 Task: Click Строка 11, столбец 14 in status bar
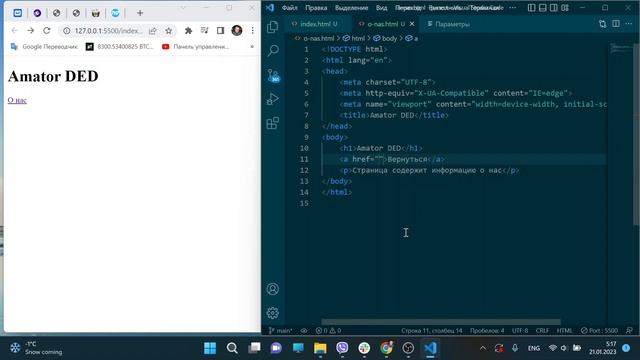(431, 331)
